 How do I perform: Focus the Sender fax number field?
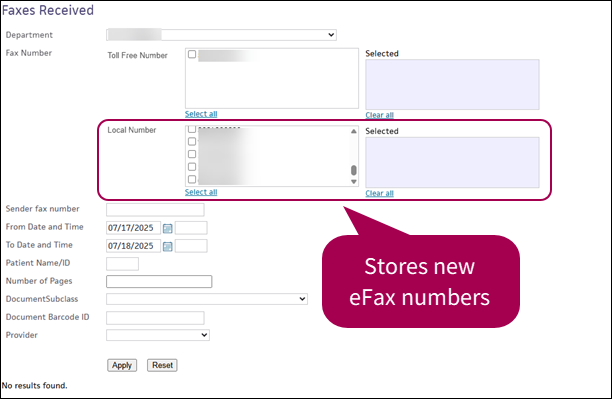coord(155,210)
